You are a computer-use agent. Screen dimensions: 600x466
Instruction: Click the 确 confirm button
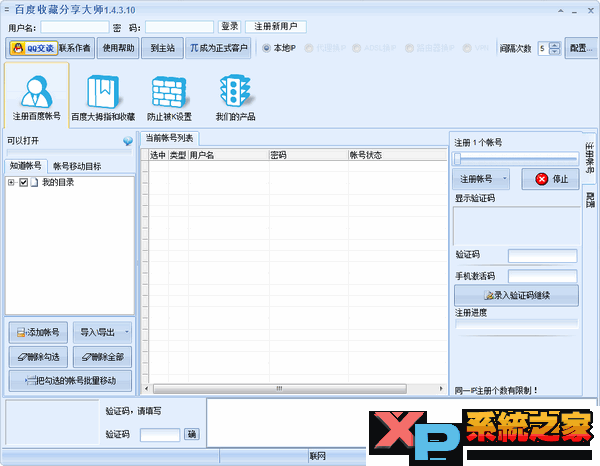pyautogui.click(x=192, y=434)
